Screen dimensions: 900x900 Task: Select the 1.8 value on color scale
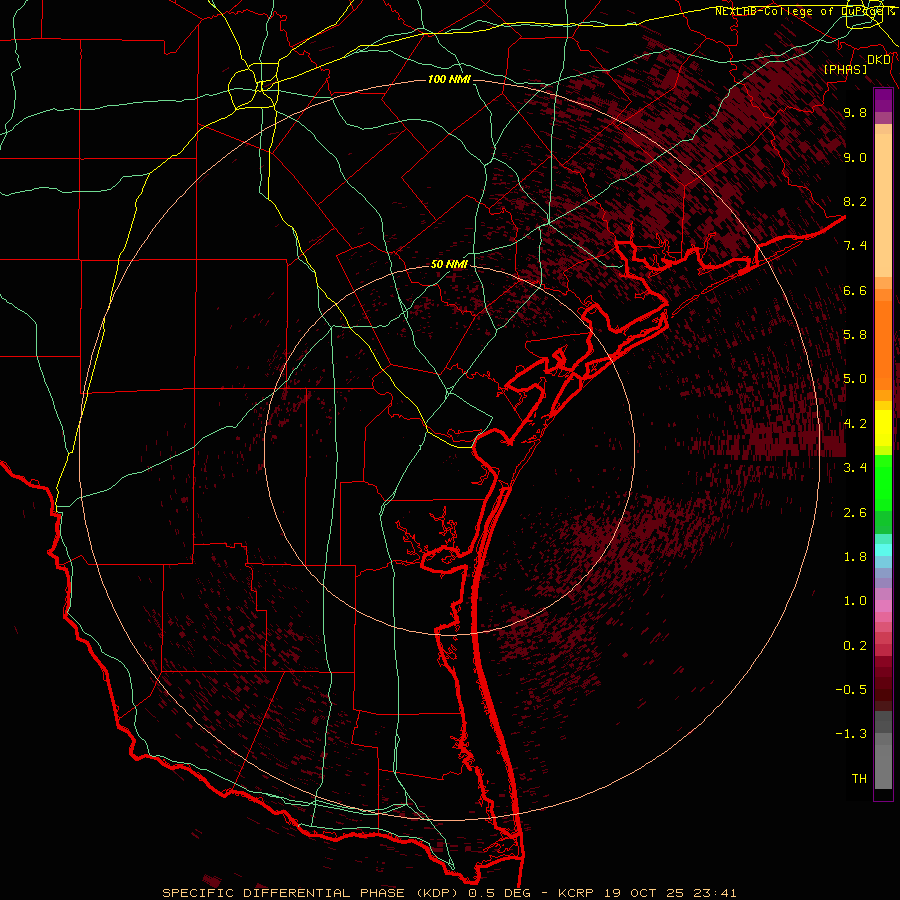click(855, 557)
